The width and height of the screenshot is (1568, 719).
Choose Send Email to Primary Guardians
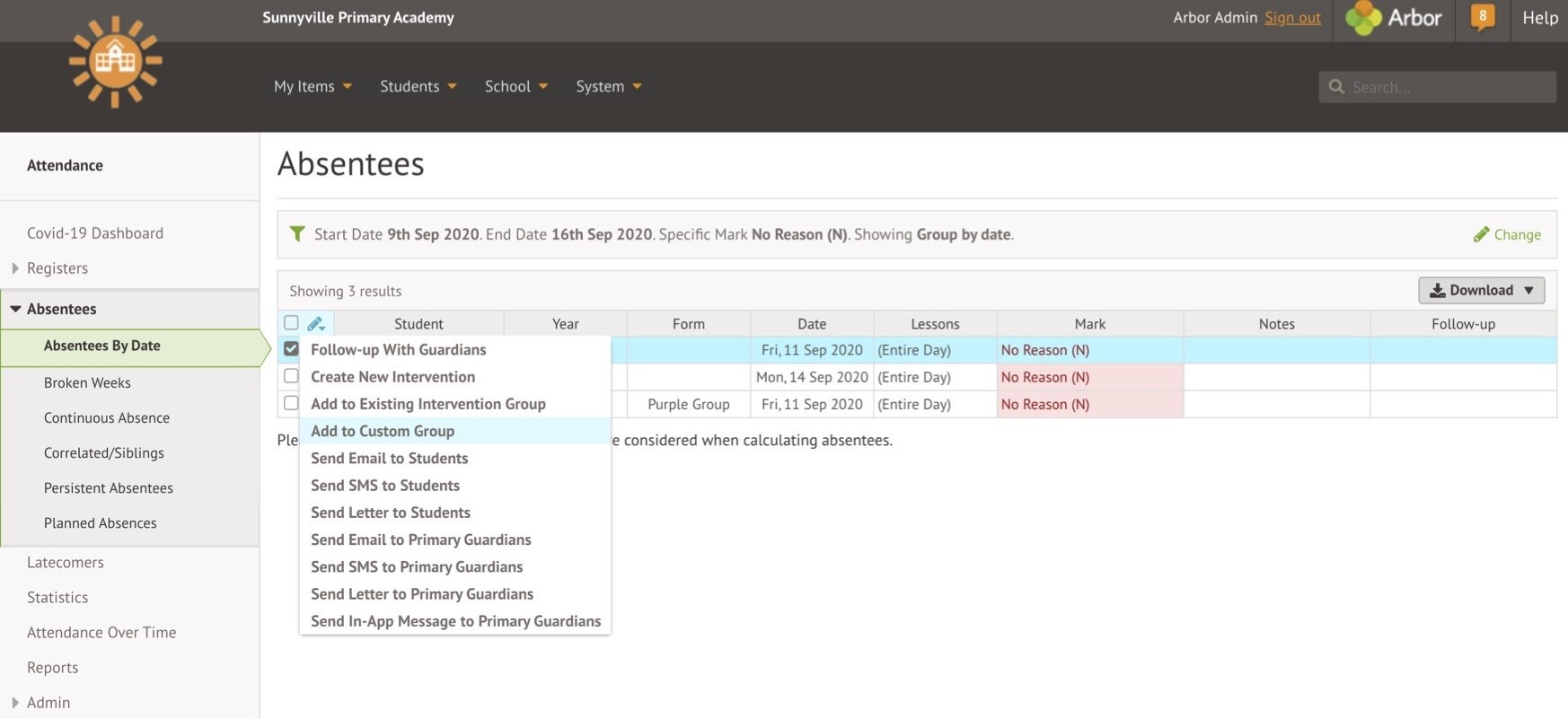click(x=454, y=539)
